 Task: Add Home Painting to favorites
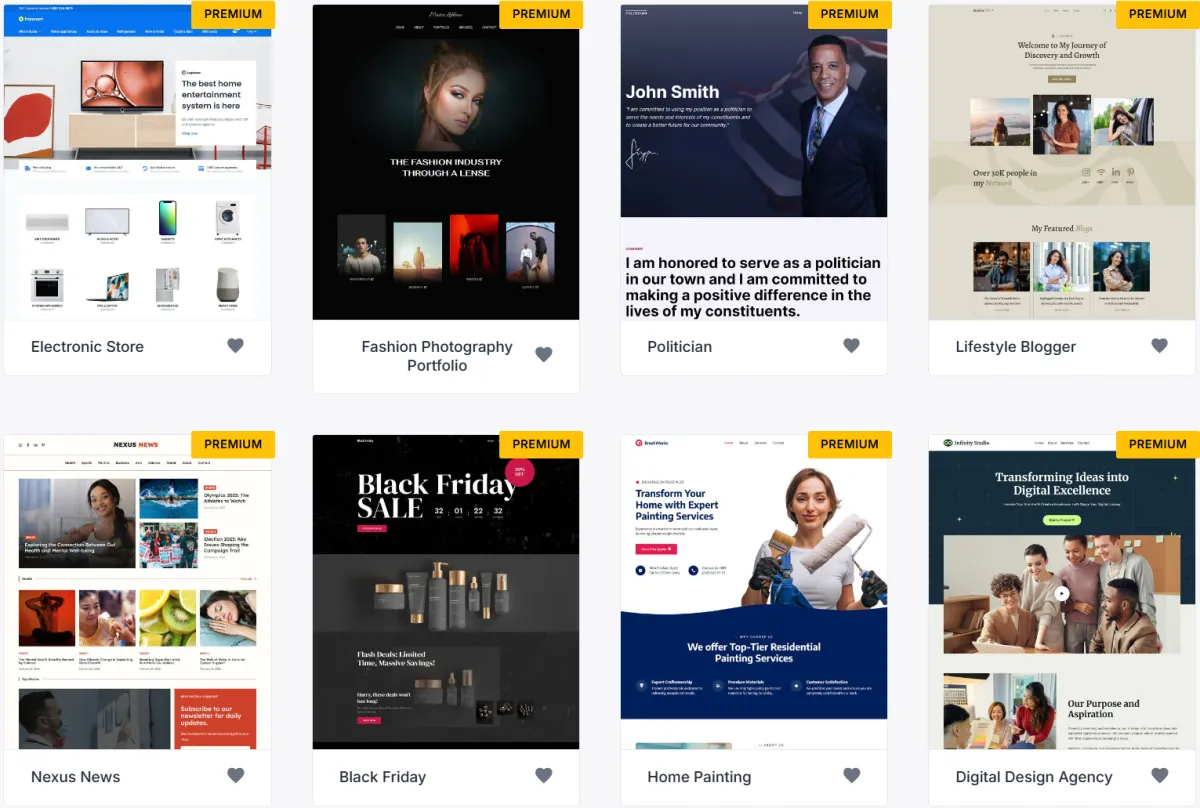pyautogui.click(x=851, y=776)
